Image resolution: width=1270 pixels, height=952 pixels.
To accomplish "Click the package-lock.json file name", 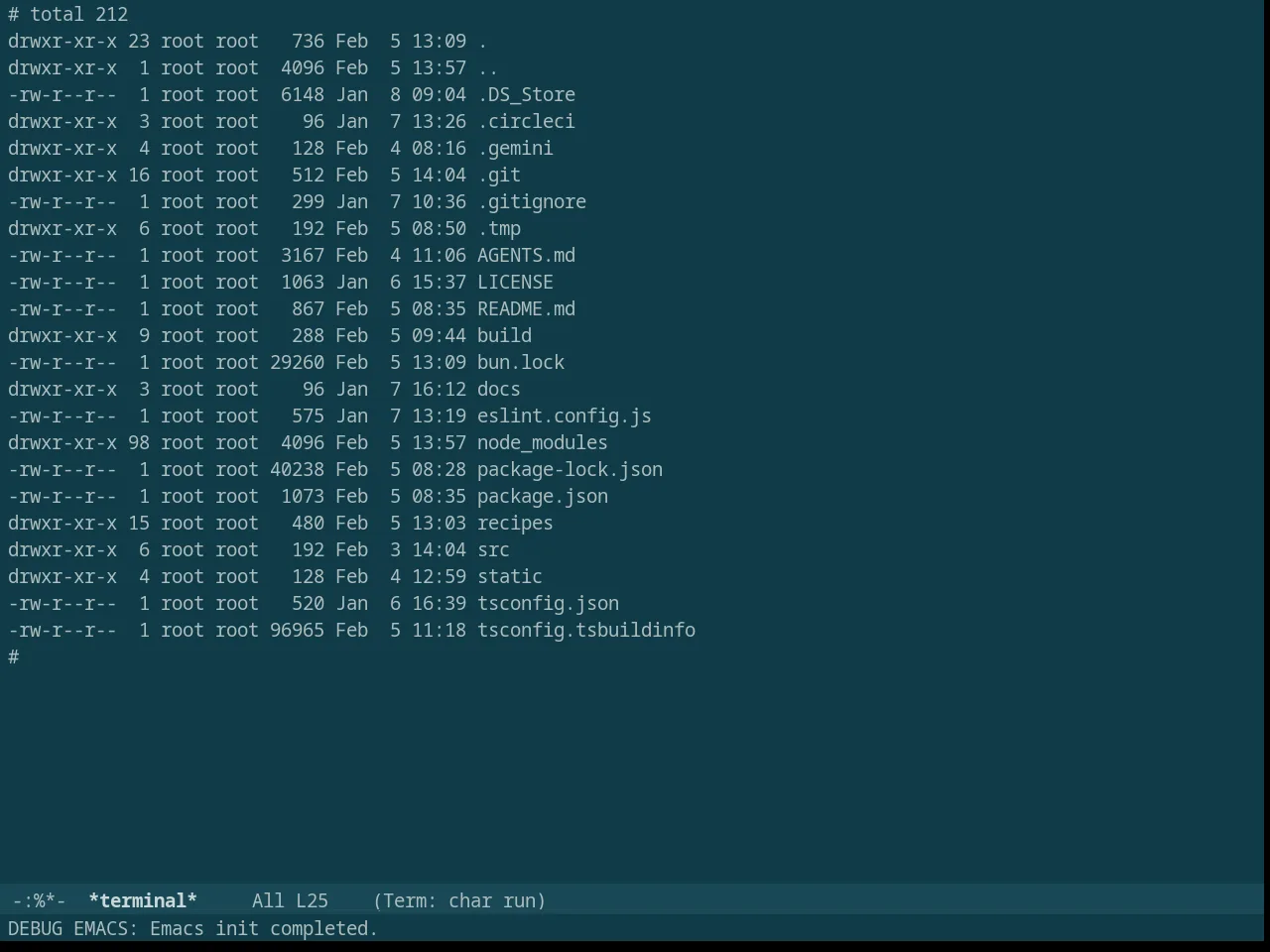I will (570, 470).
